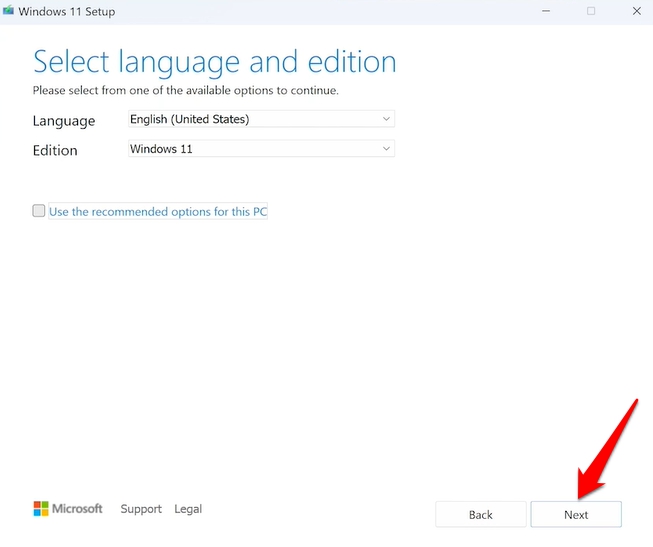The width and height of the screenshot is (653, 547).
Task: Open the Support link
Action: pyautogui.click(x=141, y=509)
